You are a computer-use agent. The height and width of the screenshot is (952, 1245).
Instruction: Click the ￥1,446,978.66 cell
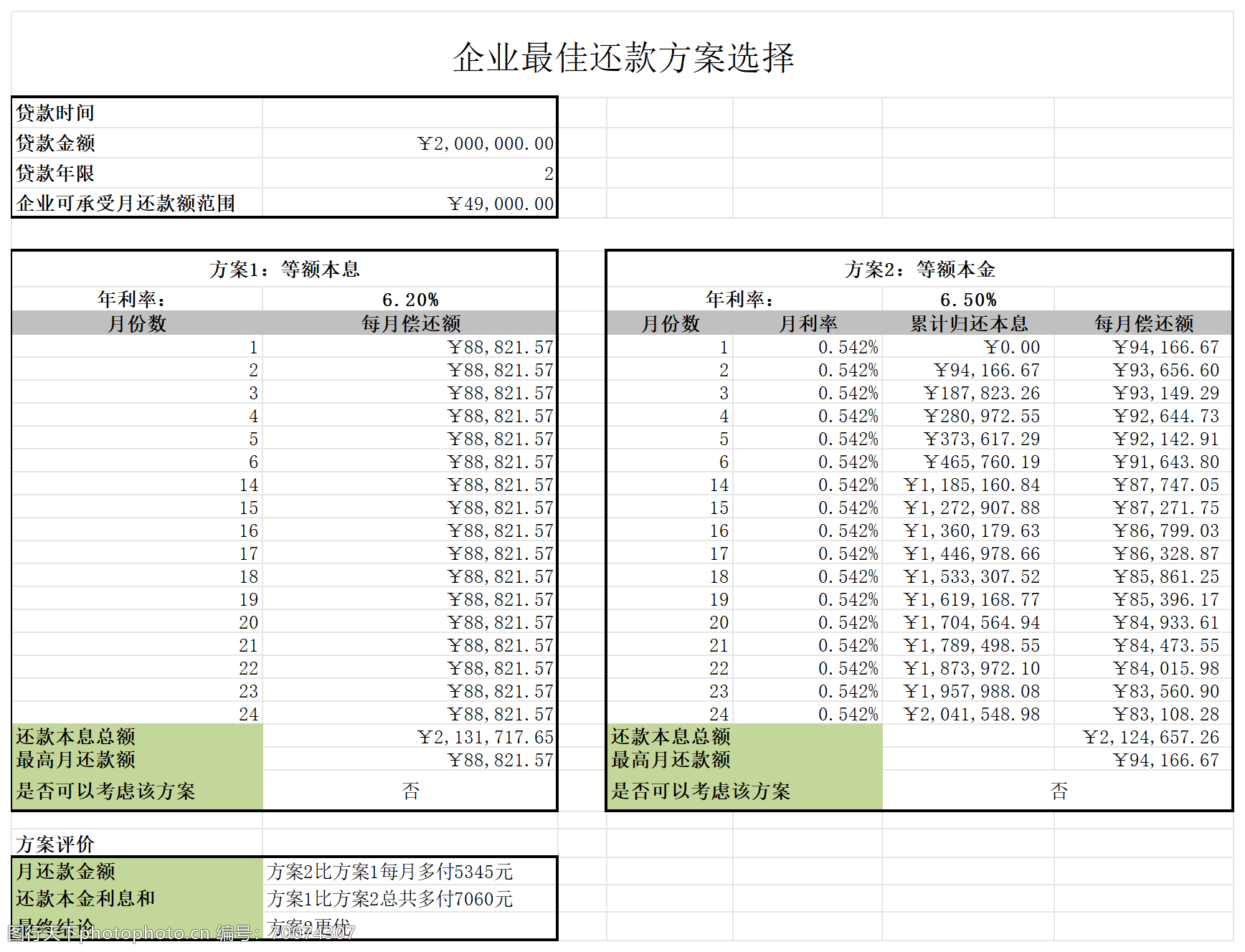click(968, 554)
